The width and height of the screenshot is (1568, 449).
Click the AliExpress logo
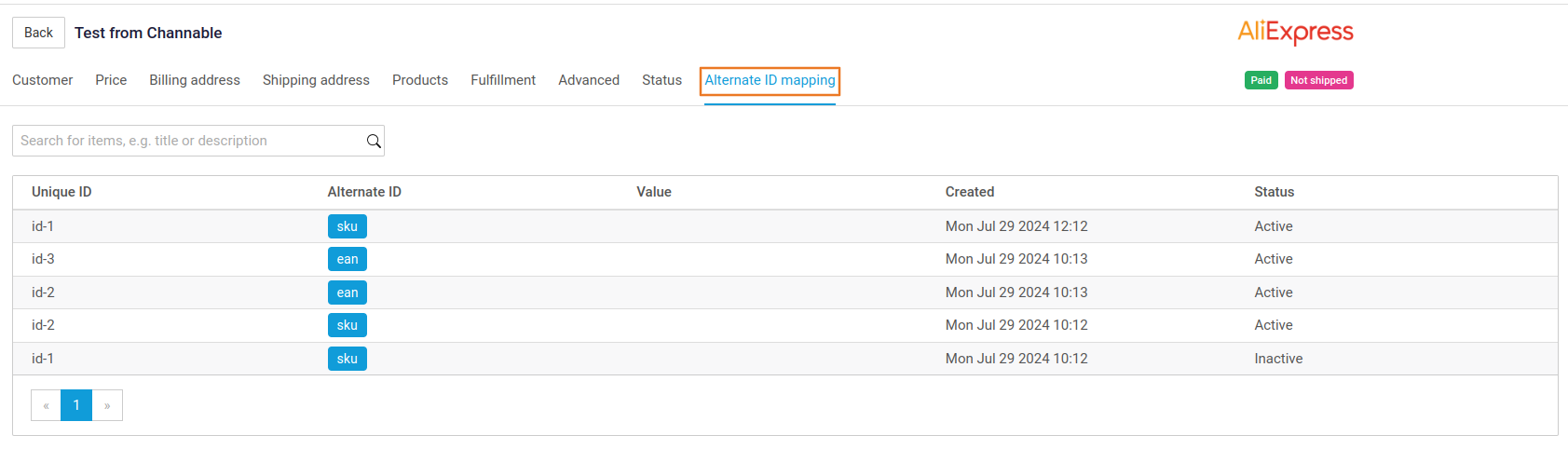coord(1295,33)
